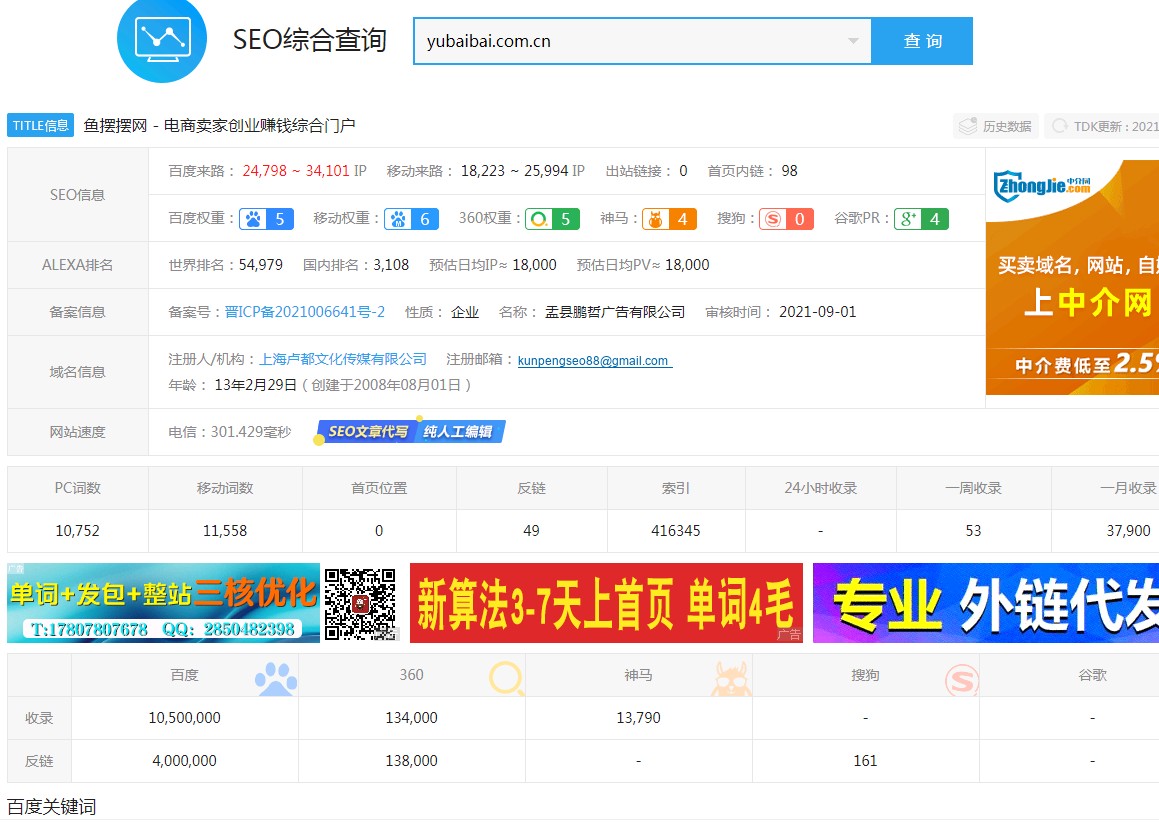Open the 专业外链代发 ad banner
This screenshot has height=837, width=1159.
[986, 603]
